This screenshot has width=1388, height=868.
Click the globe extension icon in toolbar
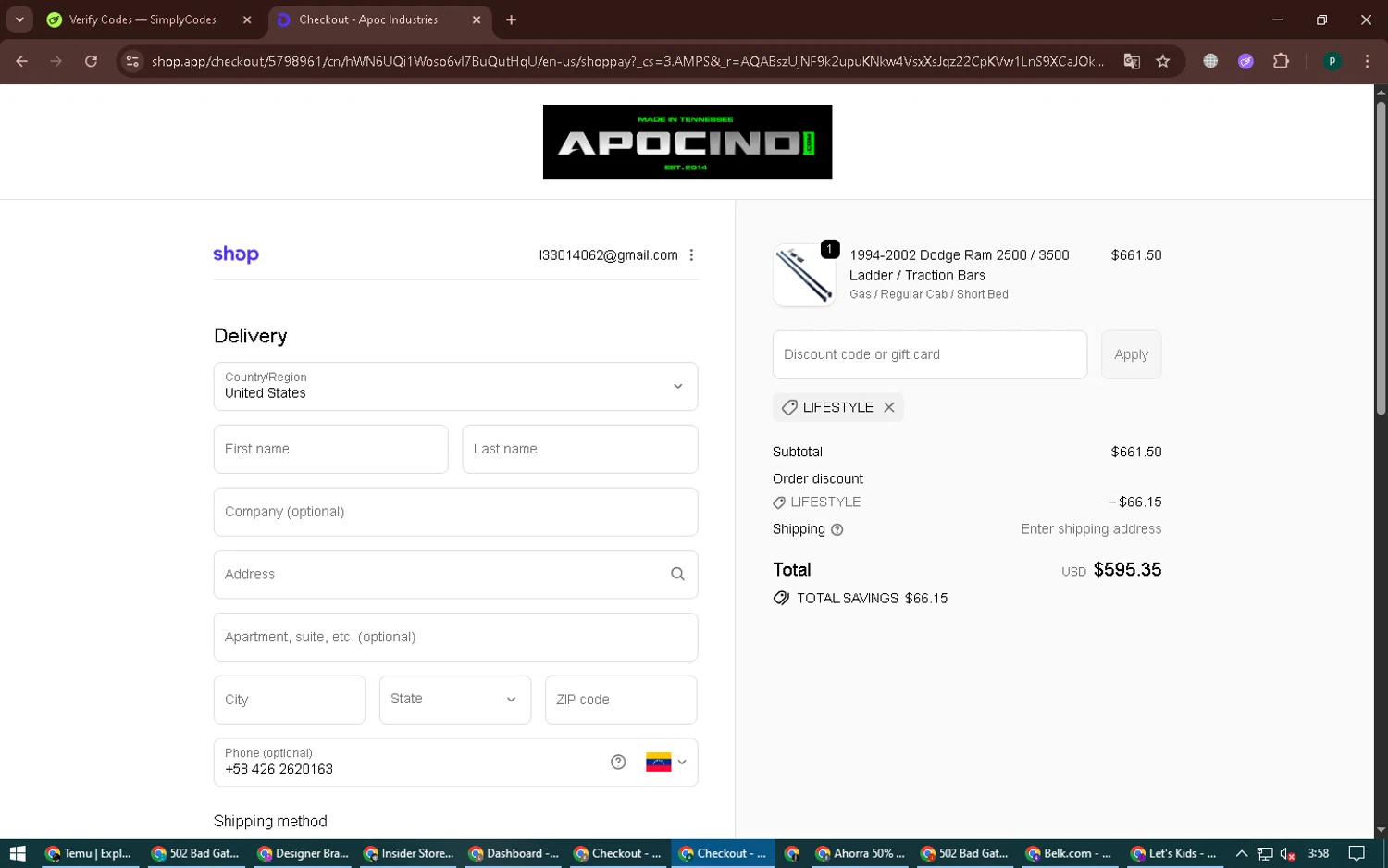[x=1210, y=61]
